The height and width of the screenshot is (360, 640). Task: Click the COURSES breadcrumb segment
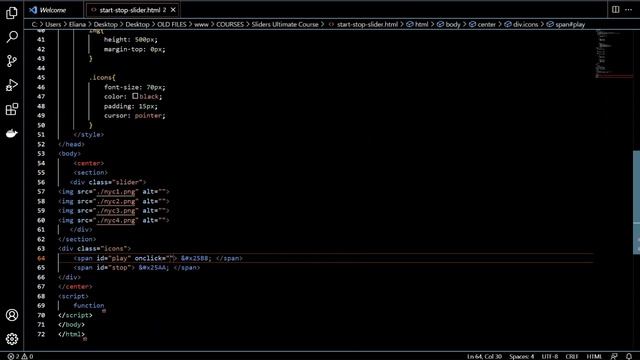[x=230, y=24]
